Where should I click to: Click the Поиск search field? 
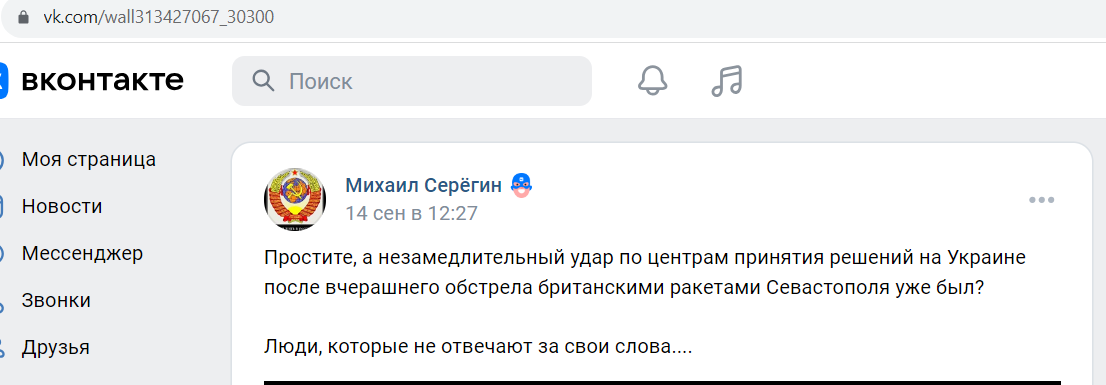(412, 81)
